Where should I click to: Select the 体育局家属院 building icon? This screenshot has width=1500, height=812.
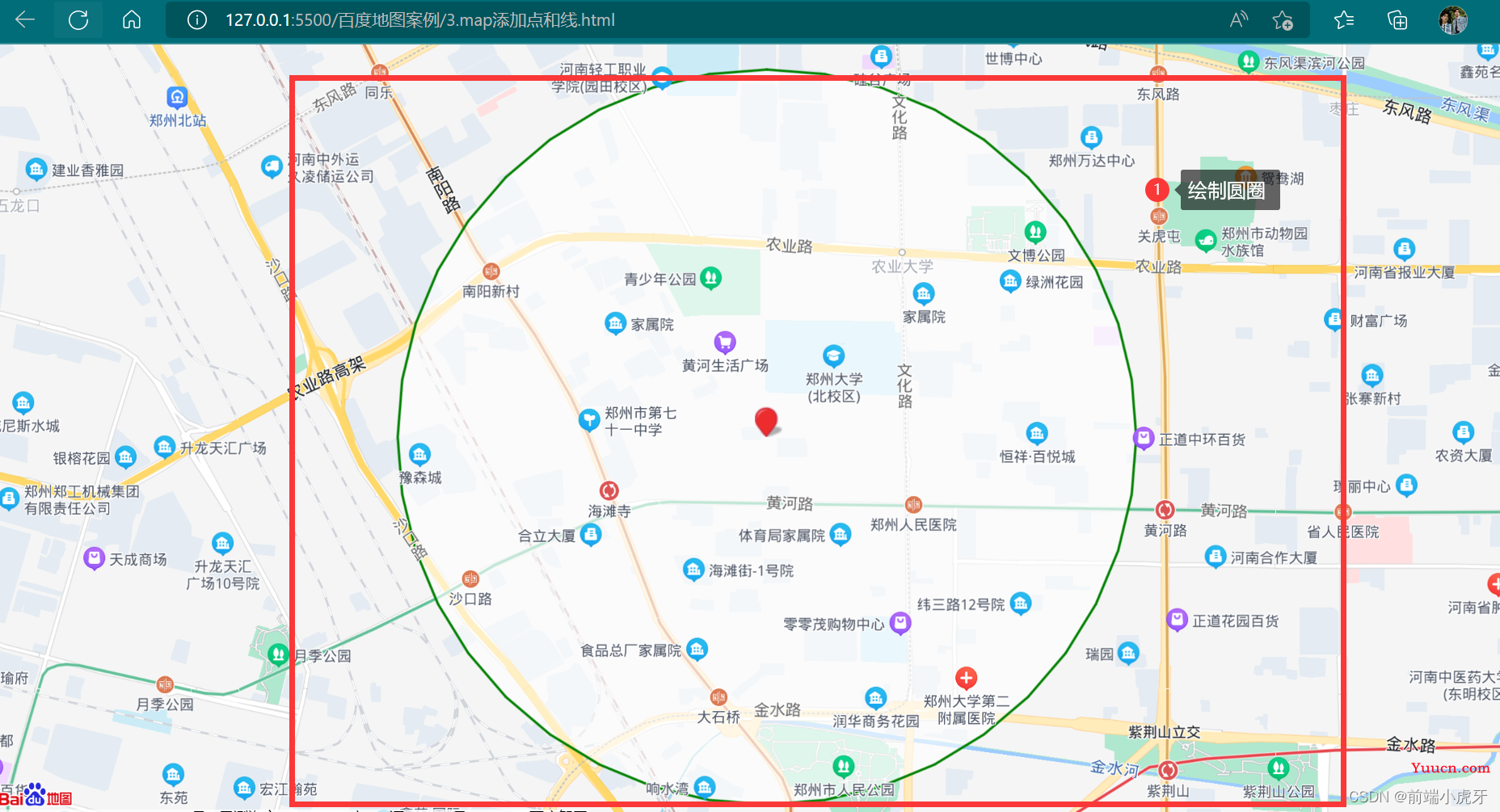click(x=841, y=535)
